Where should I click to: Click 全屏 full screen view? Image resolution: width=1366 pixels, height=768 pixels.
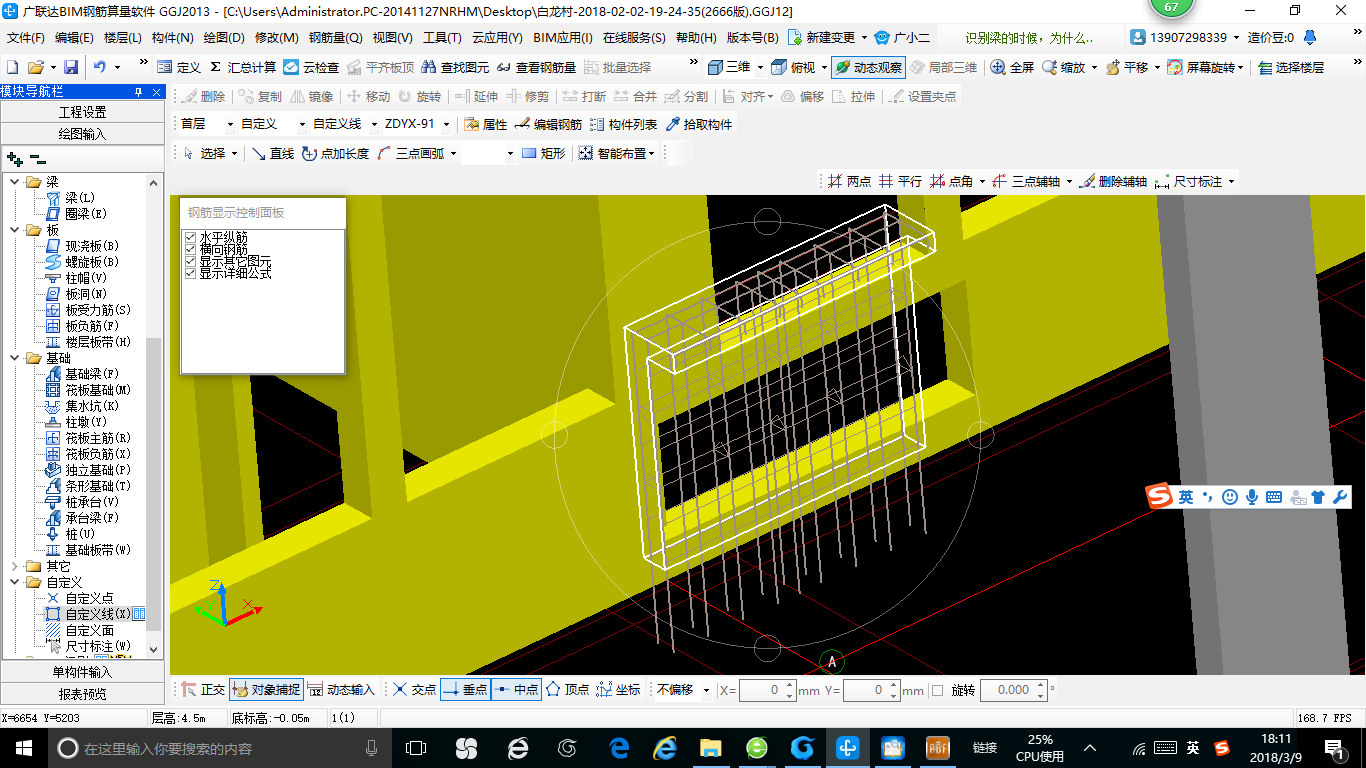coord(1012,67)
